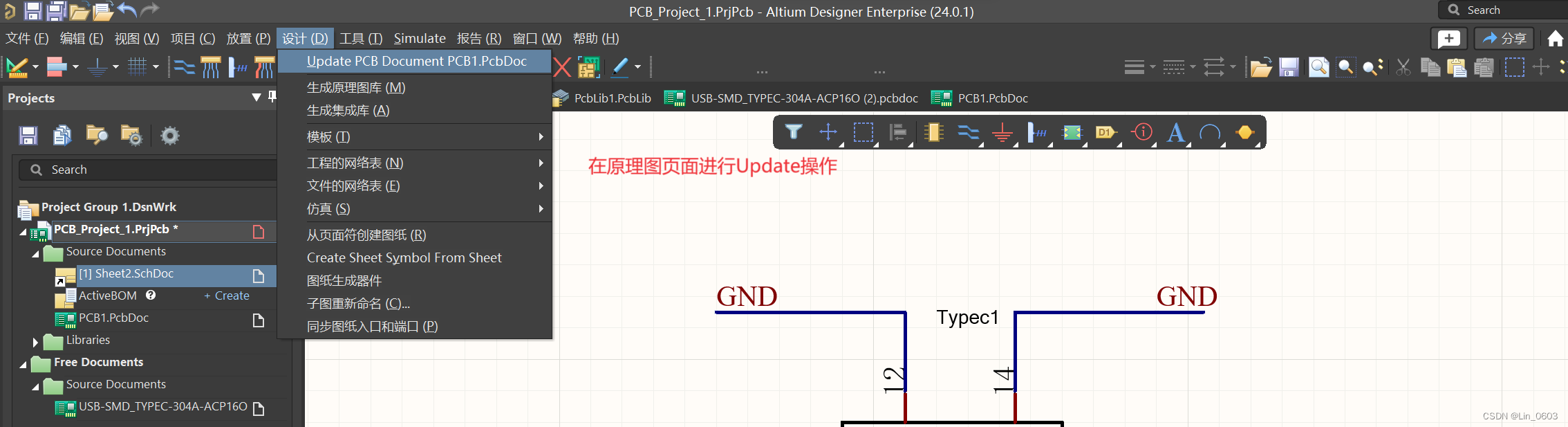This screenshot has width=1568, height=427.
Task: Click the Save icon in the title bar
Action: tap(32, 10)
